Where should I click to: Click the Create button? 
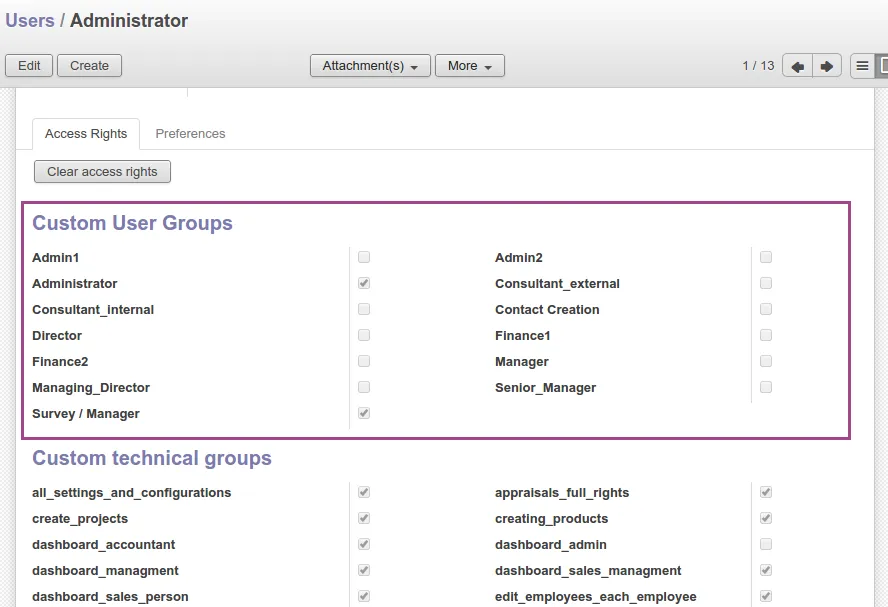(89, 66)
